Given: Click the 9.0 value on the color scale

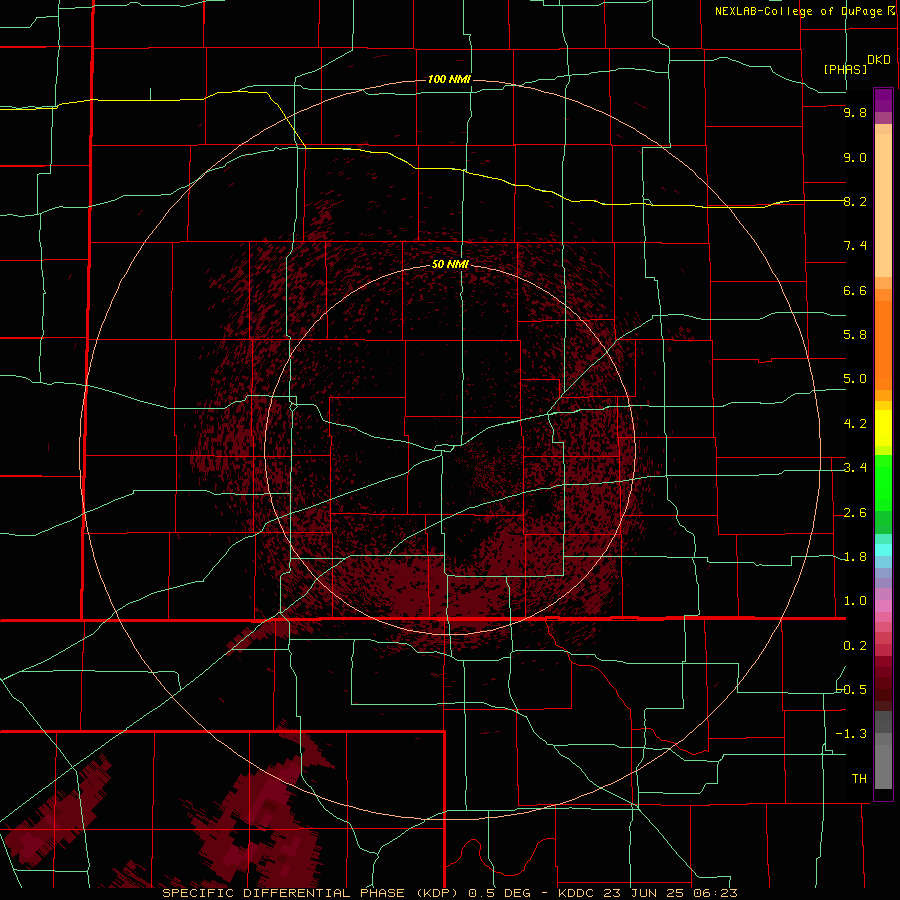Looking at the screenshot, I should [855, 157].
